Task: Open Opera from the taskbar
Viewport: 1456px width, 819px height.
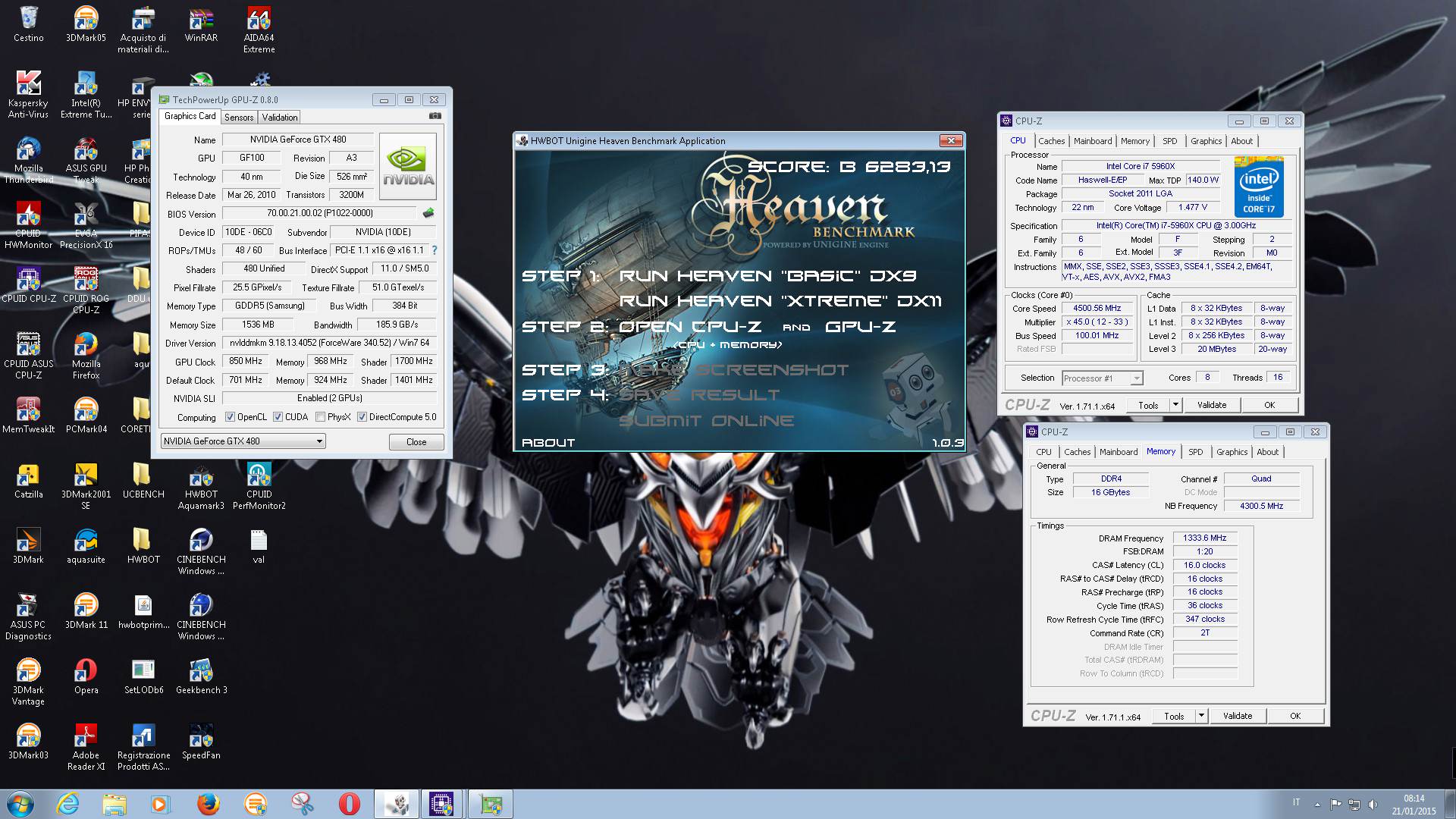Action: 349,803
